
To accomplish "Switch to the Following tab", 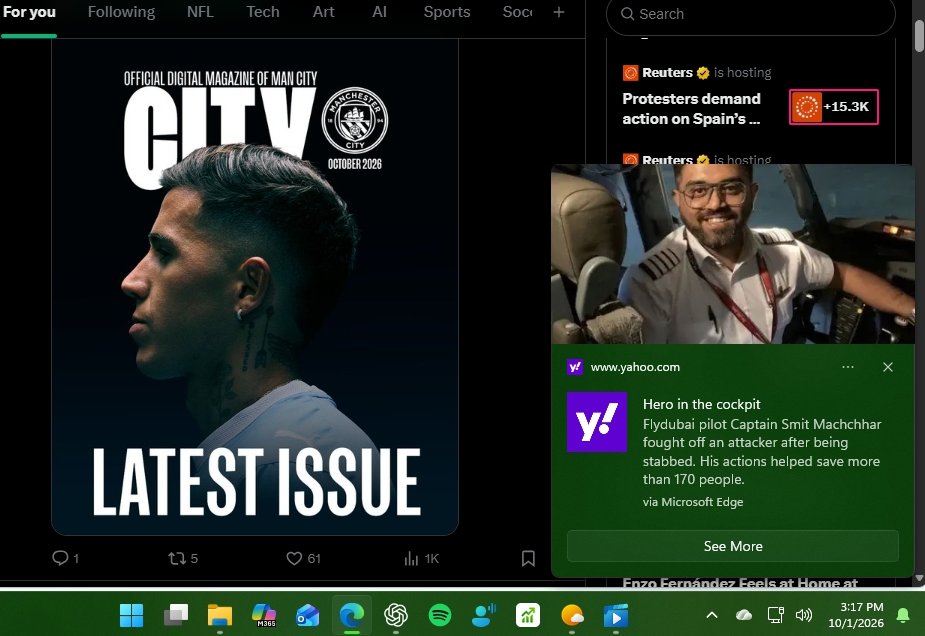I will click(122, 12).
